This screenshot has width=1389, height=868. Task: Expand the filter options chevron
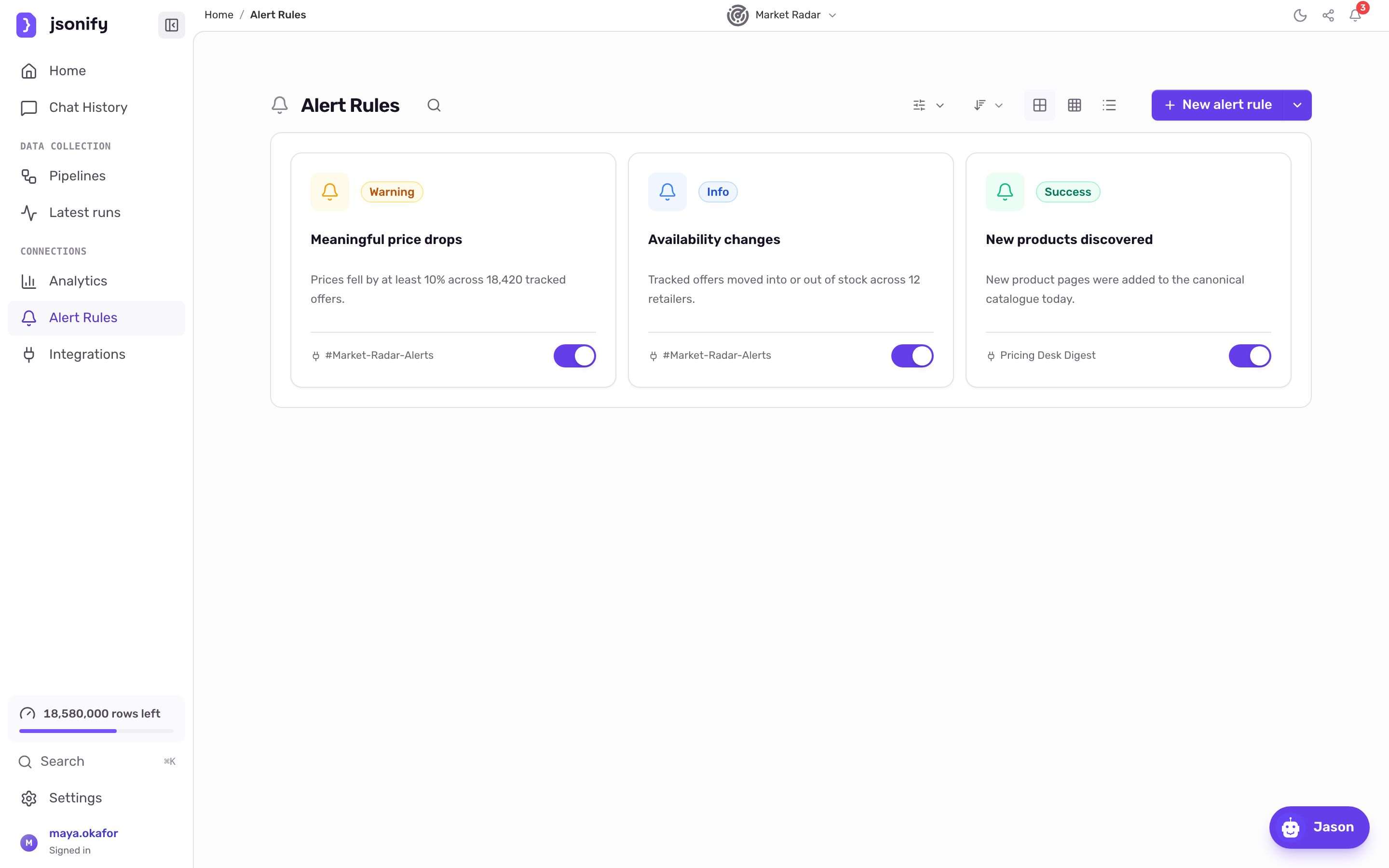point(940,106)
